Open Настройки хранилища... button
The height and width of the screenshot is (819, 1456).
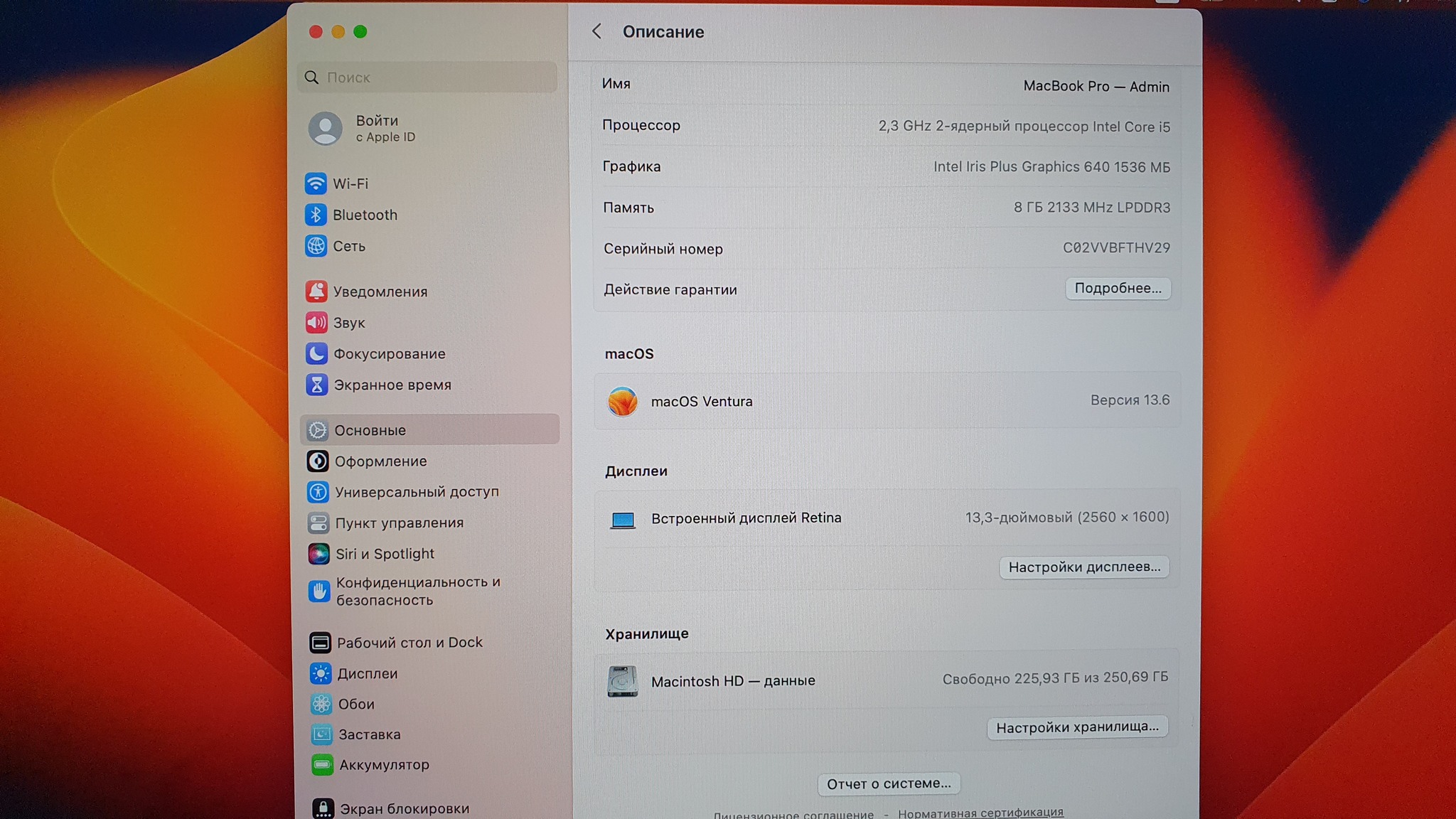point(1077,727)
